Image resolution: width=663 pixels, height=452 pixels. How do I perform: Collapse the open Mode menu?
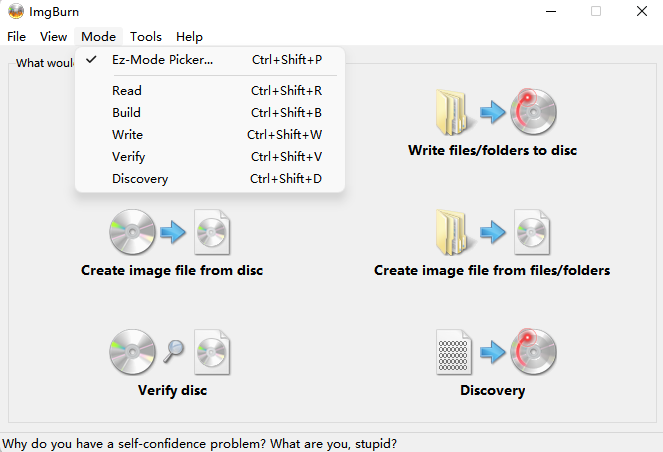(x=98, y=37)
